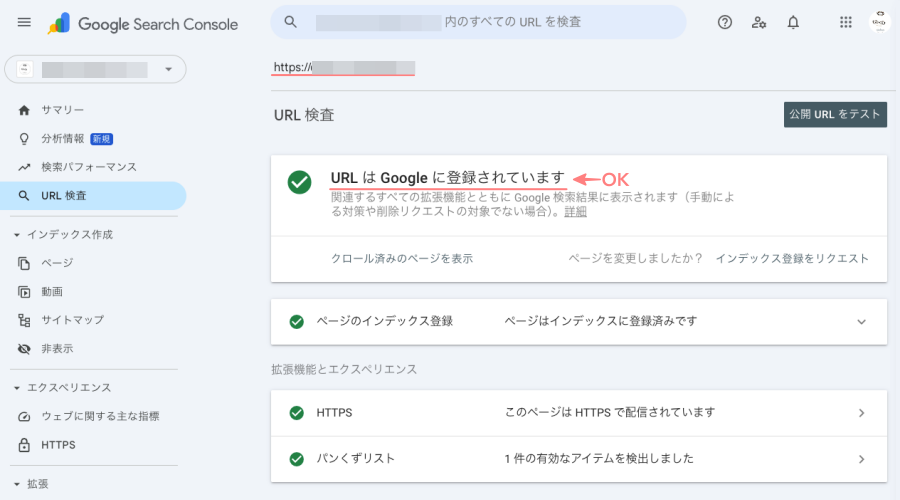Open the 動画 indexing report
The height and width of the screenshot is (500, 900).
52,292
